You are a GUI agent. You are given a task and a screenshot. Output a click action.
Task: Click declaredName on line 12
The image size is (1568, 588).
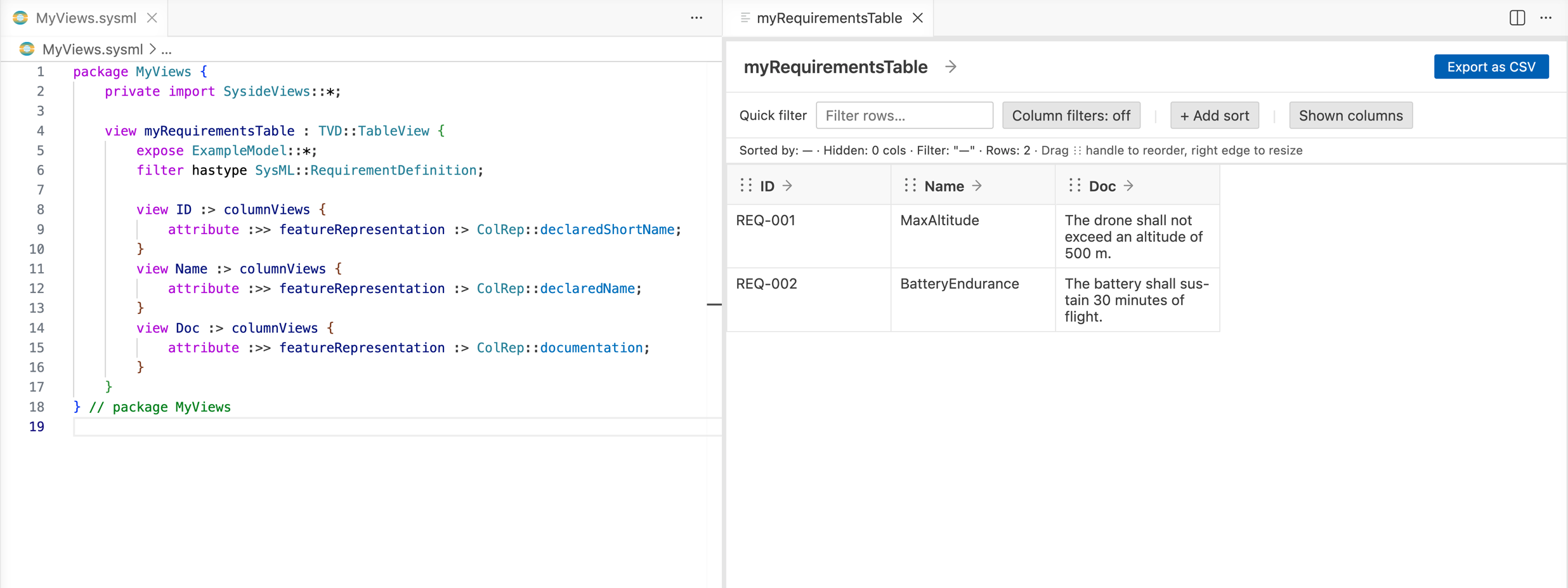coord(587,289)
